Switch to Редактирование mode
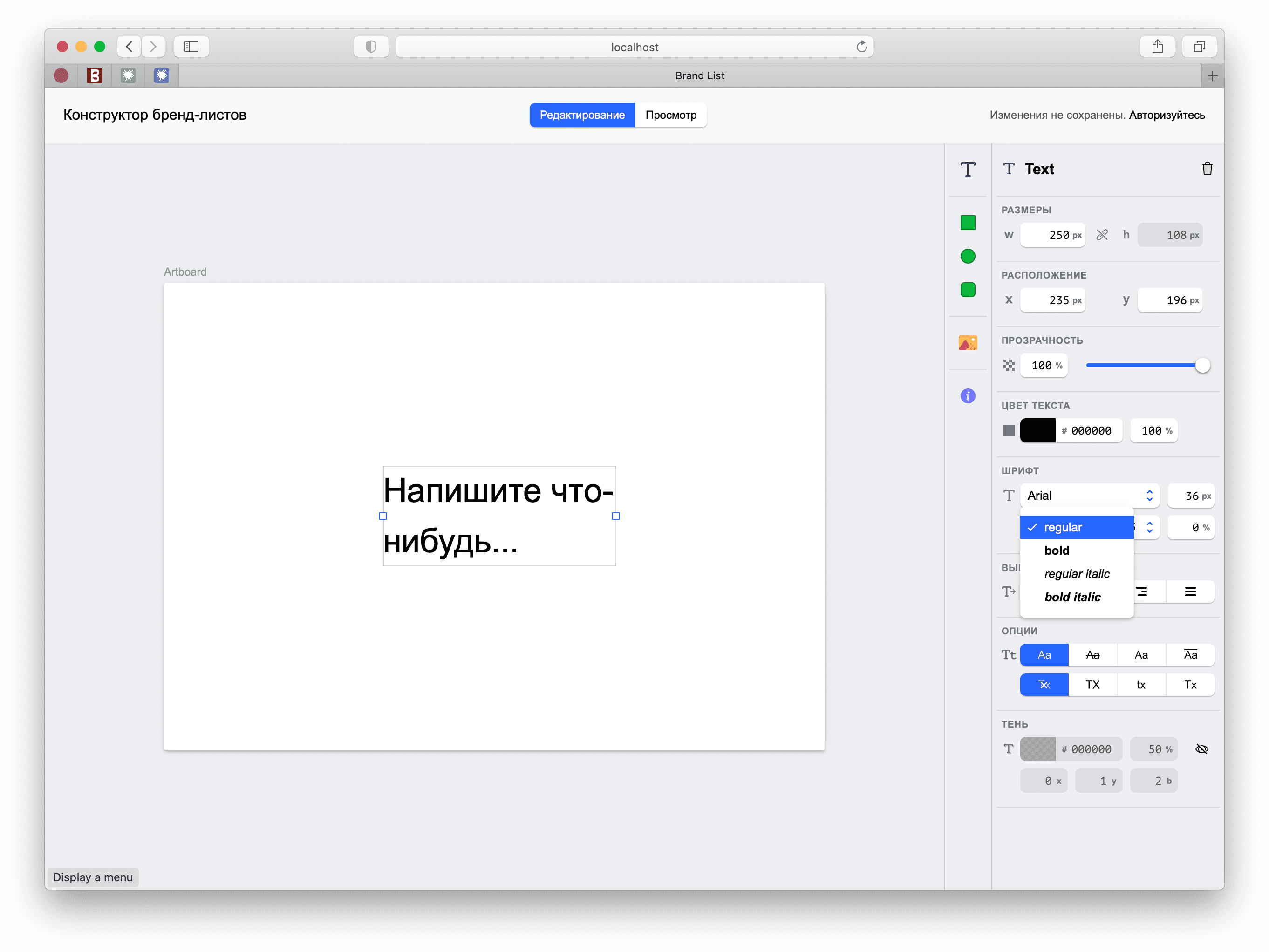 point(582,115)
